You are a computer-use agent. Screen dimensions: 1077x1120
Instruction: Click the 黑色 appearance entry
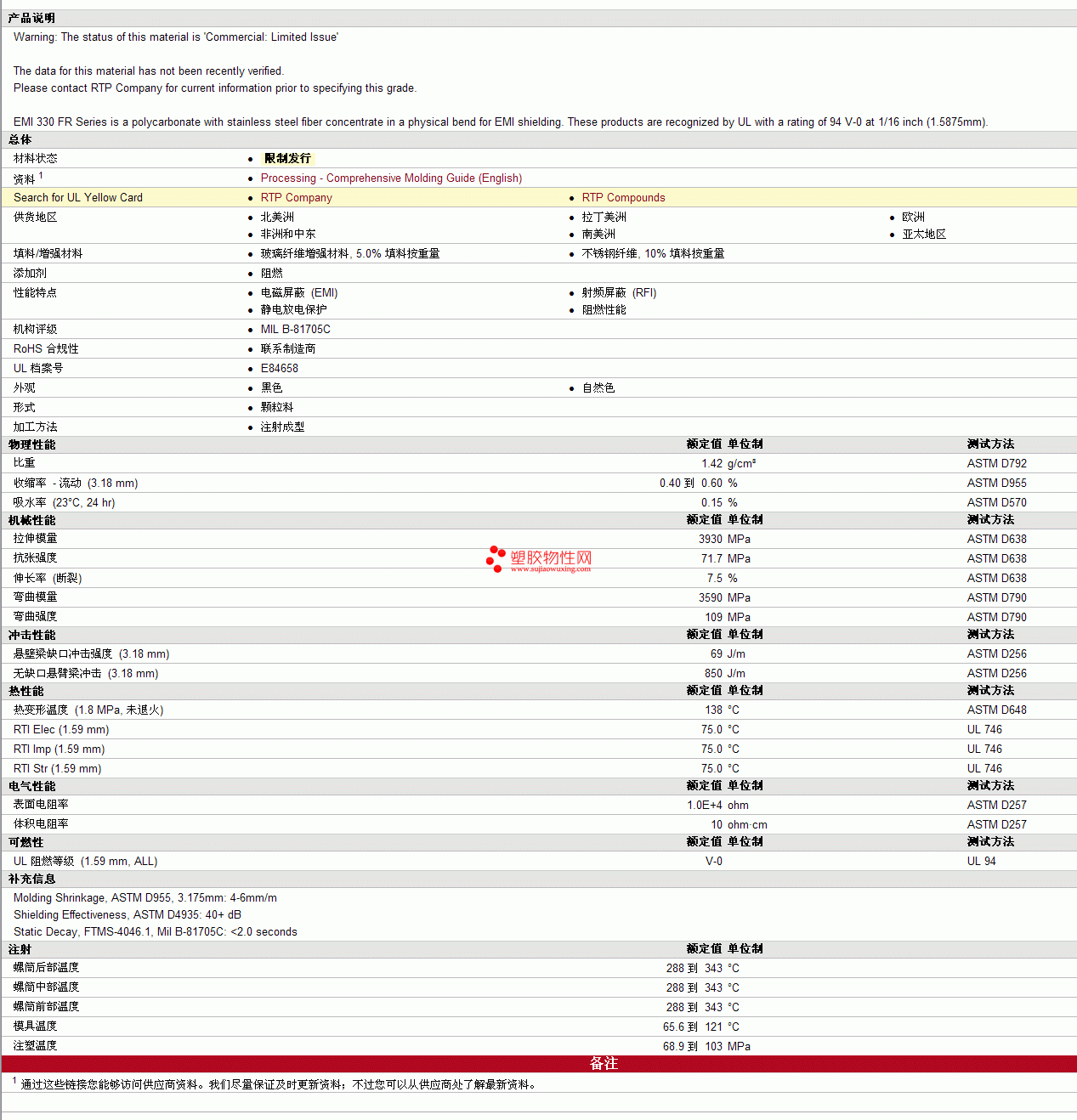pos(271,387)
